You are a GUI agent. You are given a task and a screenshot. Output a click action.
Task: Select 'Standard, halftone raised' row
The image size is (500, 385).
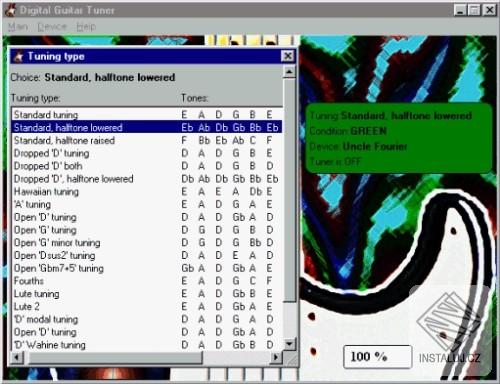(x=147, y=140)
